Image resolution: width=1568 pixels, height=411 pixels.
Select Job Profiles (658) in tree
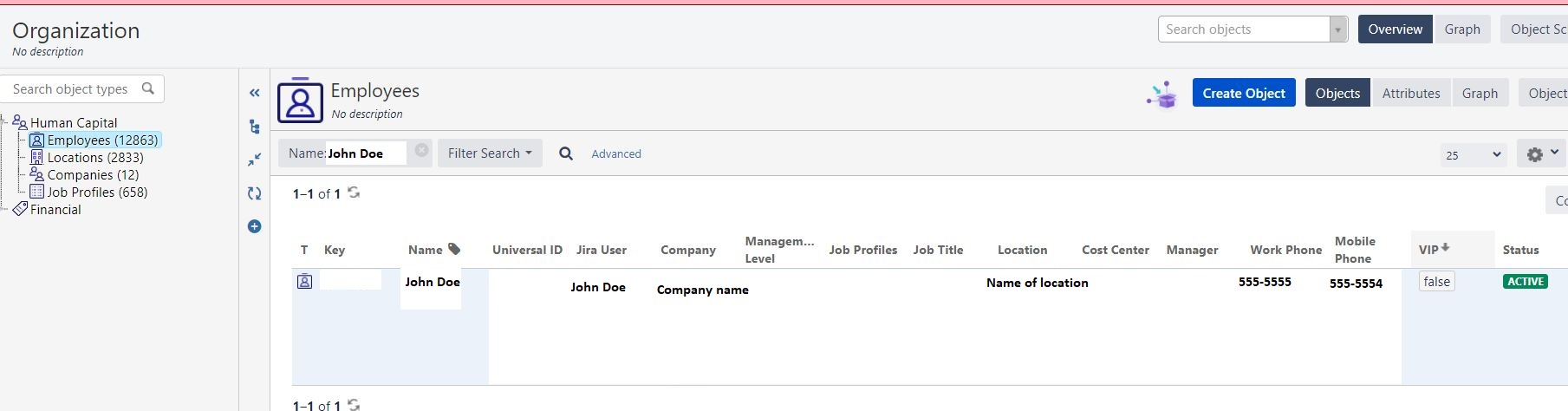click(x=88, y=192)
